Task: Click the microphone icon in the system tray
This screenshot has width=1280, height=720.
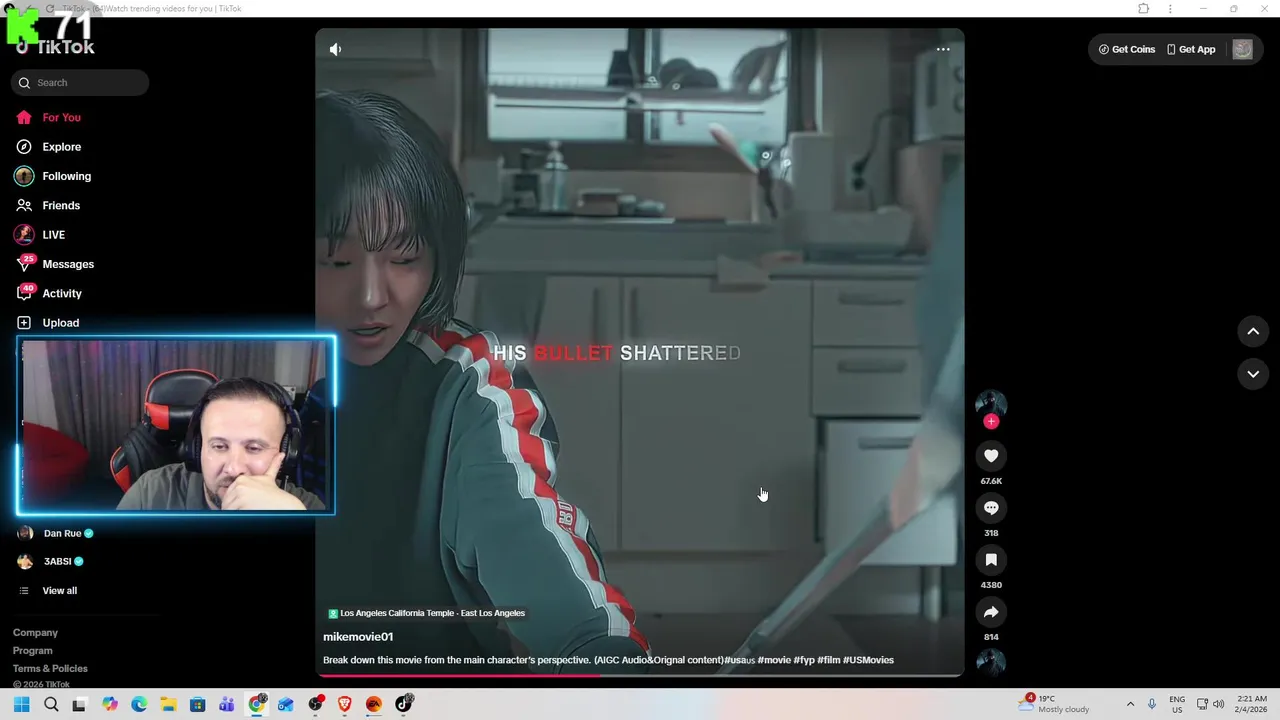Action: (x=1152, y=704)
